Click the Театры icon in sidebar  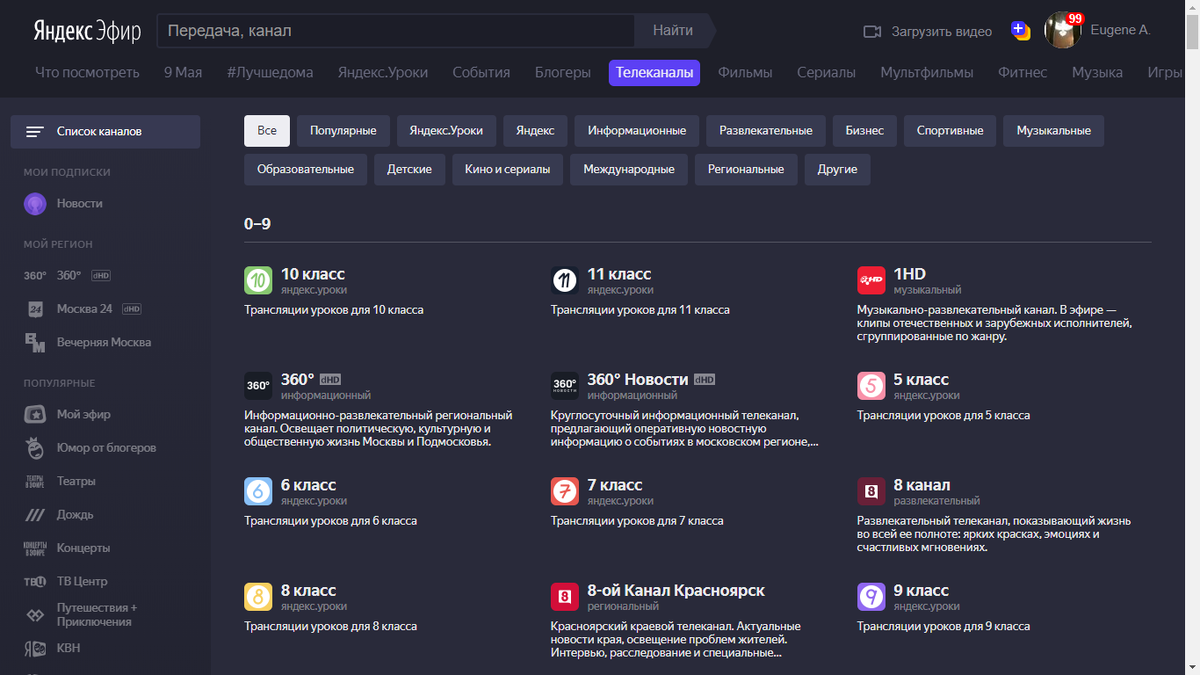[x=35, y=481]
